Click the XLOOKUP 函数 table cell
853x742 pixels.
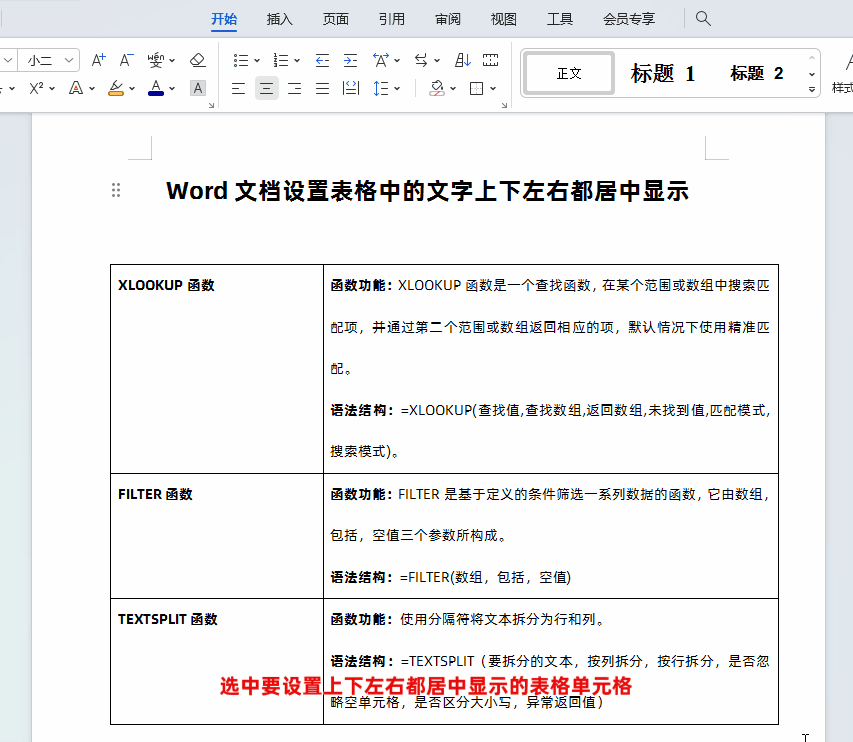217,369
